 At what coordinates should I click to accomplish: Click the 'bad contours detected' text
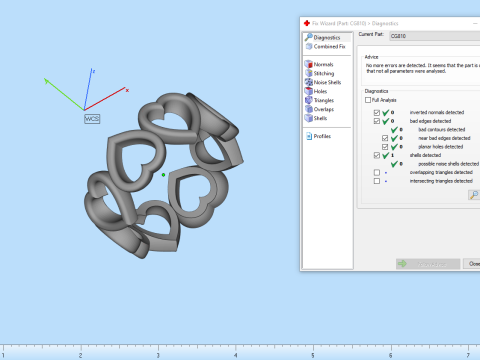[x=442, y=129]
